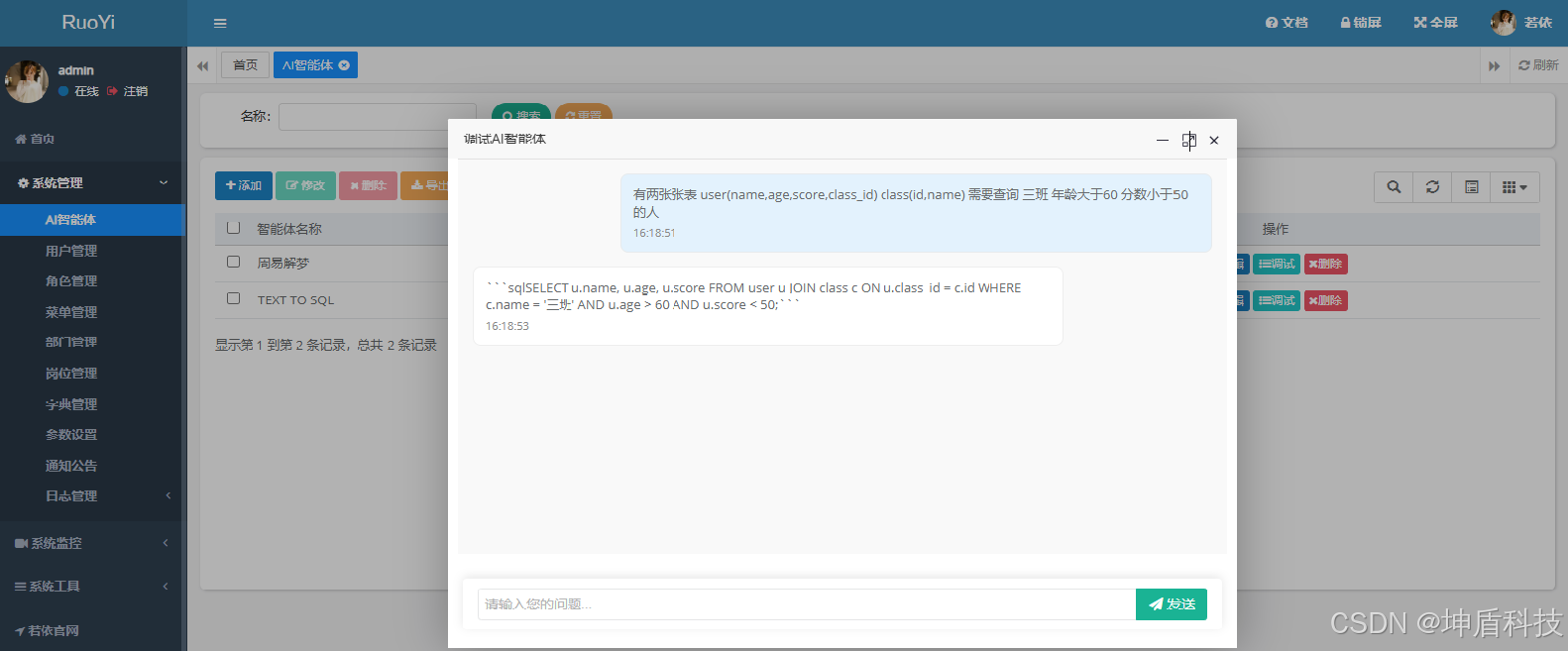Refresh the page with 刷新 button
The height and width of the screenshot is (651, 1568).
coord(1538,65)
